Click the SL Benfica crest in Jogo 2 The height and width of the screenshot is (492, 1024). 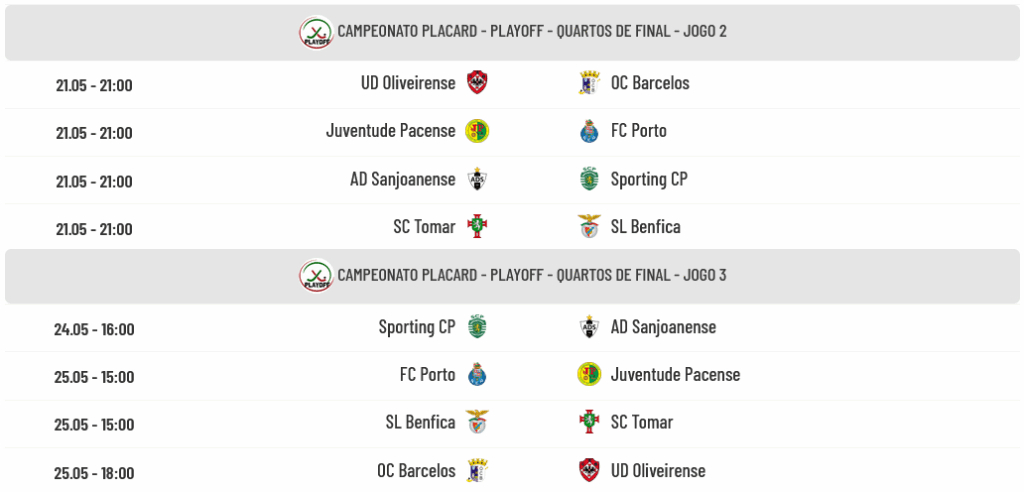pos(589,226)
